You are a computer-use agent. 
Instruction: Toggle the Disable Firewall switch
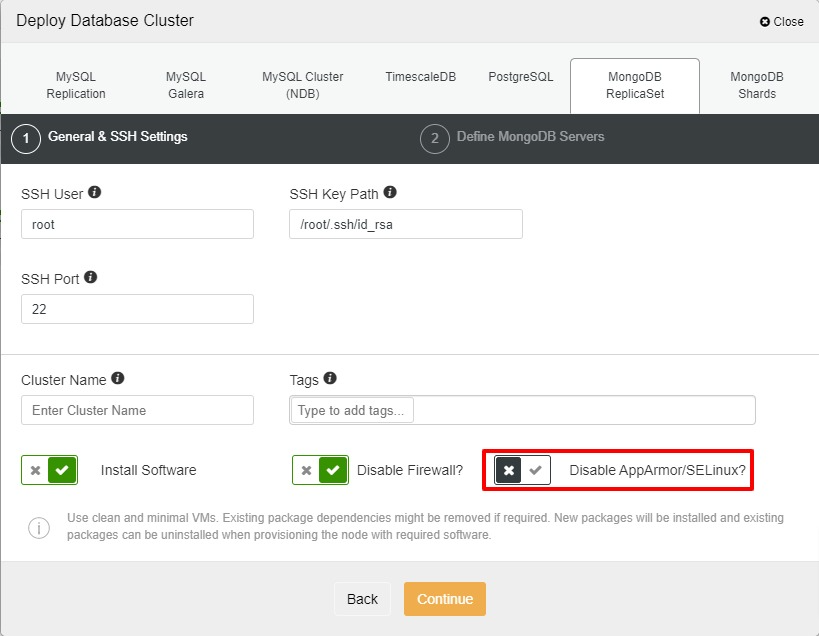[x=320, y=470]
